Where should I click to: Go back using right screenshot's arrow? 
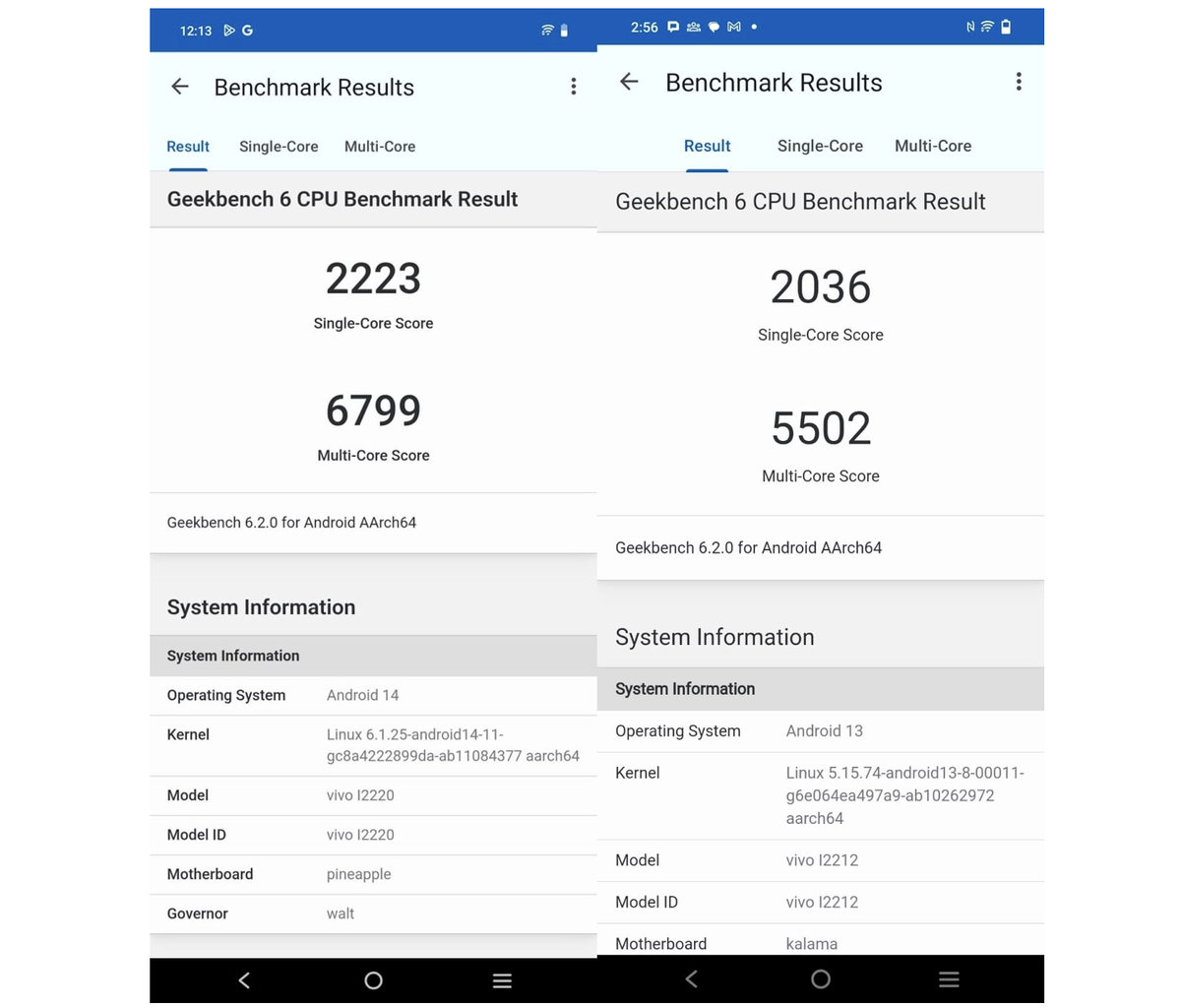629,82
